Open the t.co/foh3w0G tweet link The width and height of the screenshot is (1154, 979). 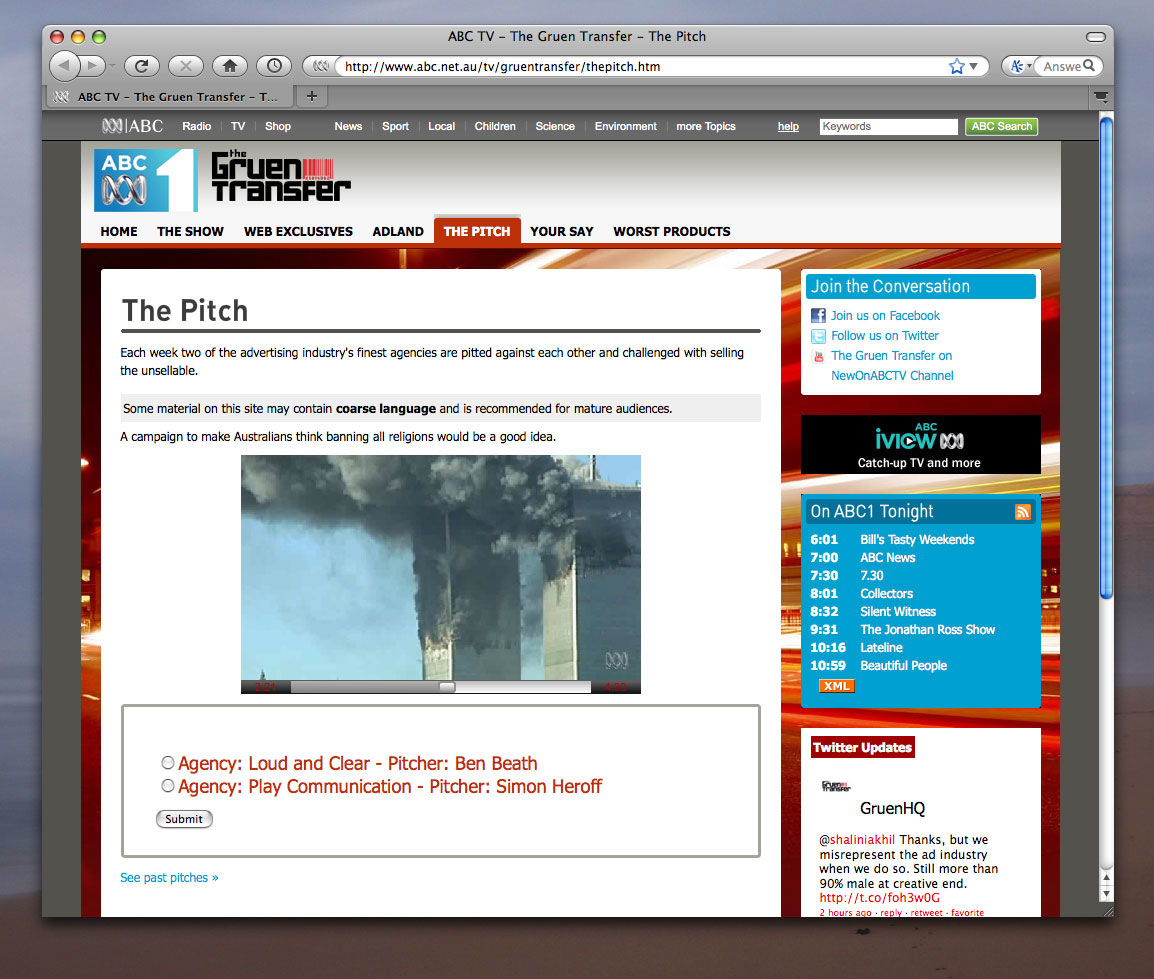click(x=879, y=898)
